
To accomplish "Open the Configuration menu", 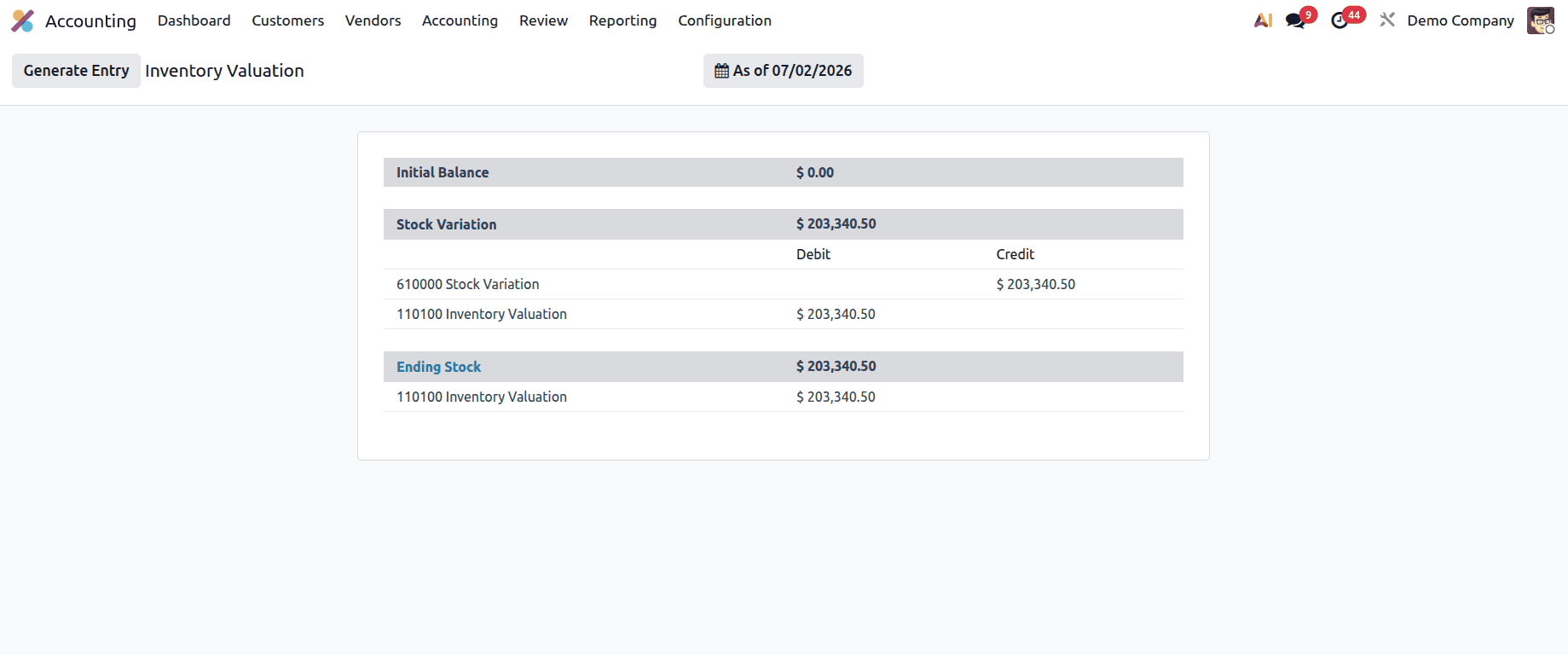I will pyautogui.click(x=725, y=20).
